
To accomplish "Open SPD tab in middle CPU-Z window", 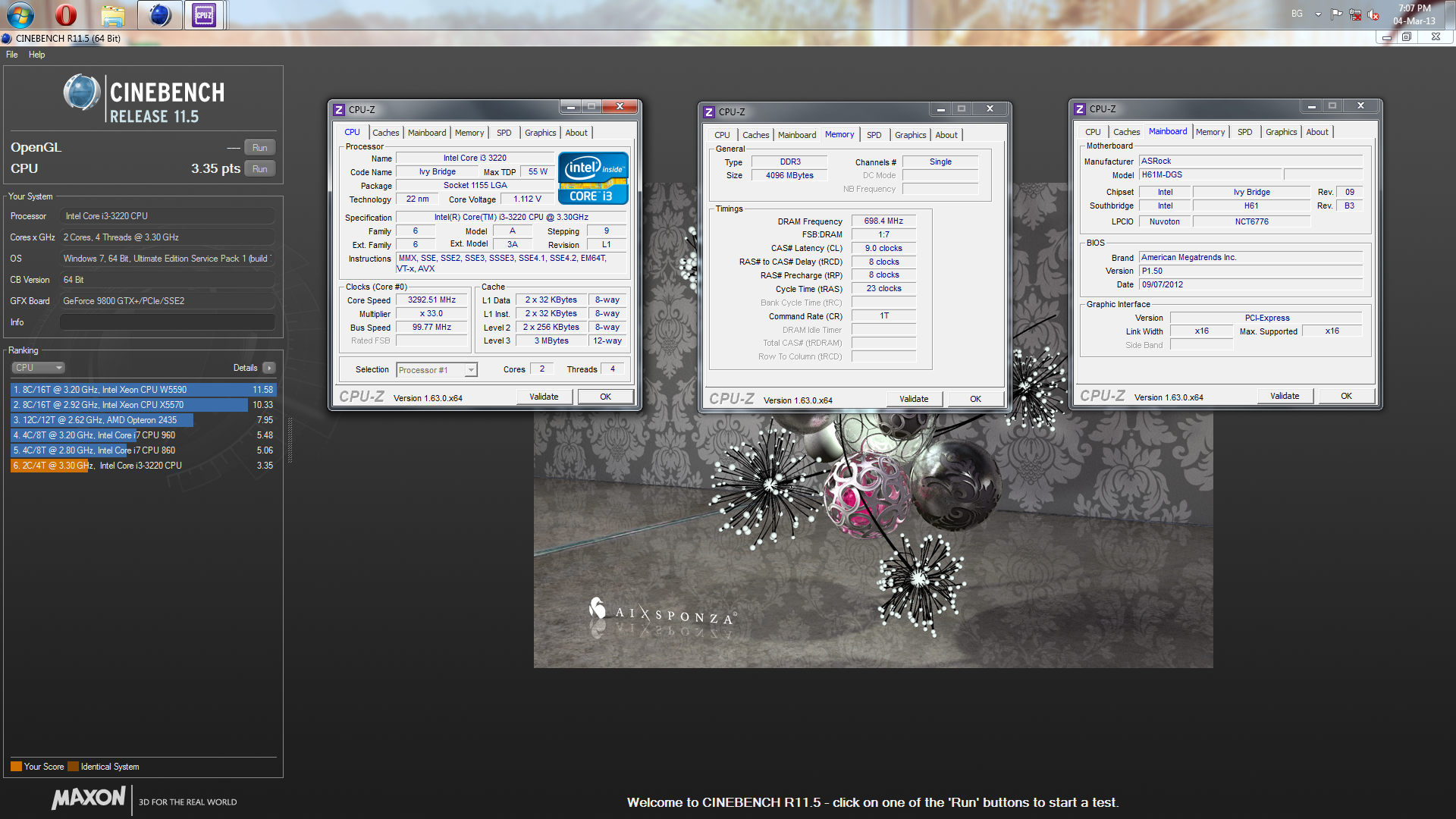I will pyautogui.click(x=874, y=135).
